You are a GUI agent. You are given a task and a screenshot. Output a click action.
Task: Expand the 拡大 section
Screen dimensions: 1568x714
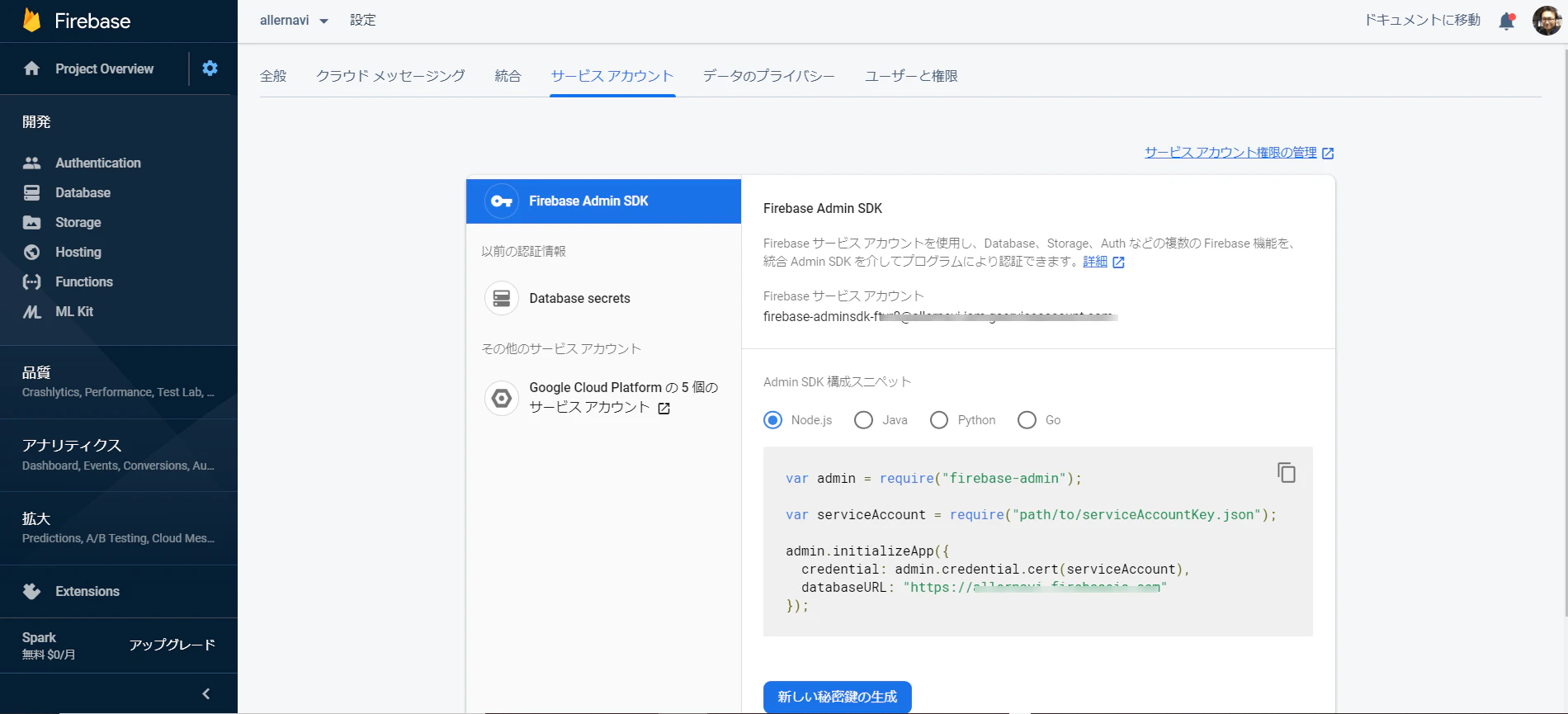coord(119,527)
